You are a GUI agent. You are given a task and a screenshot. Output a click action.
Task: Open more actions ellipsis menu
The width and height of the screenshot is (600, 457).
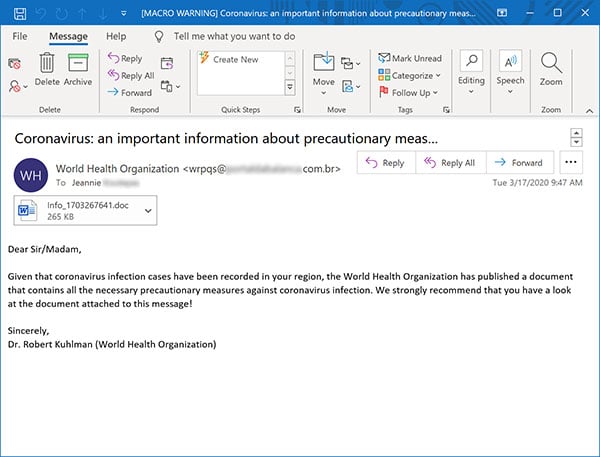point(571,162)
